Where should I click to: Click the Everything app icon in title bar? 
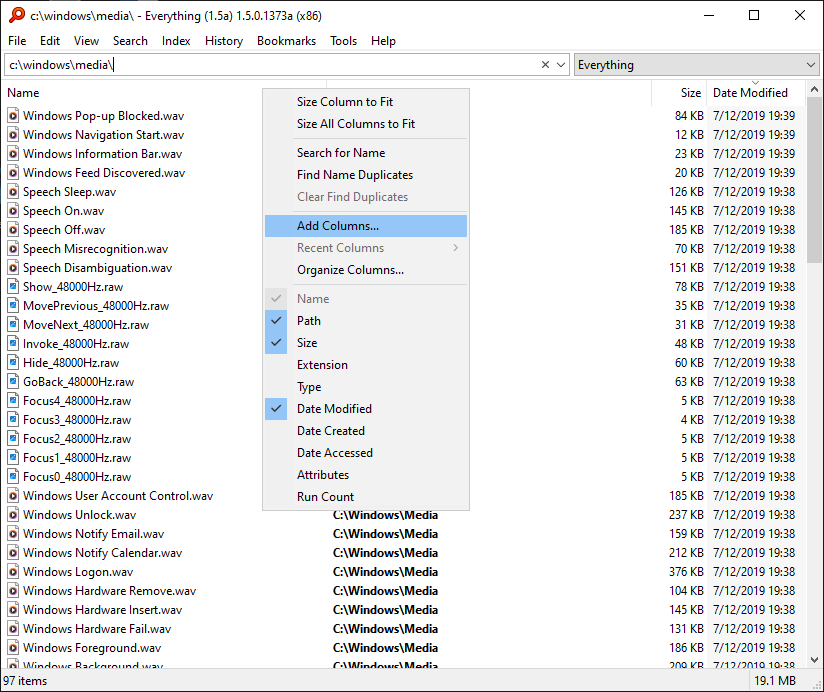[16, 15]
